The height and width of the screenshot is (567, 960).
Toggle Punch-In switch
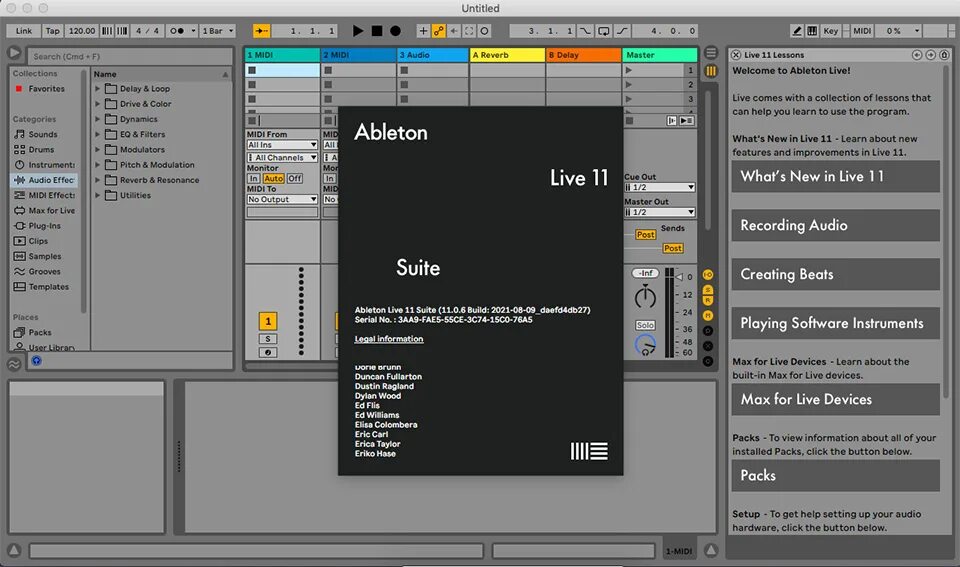(585, 31)
